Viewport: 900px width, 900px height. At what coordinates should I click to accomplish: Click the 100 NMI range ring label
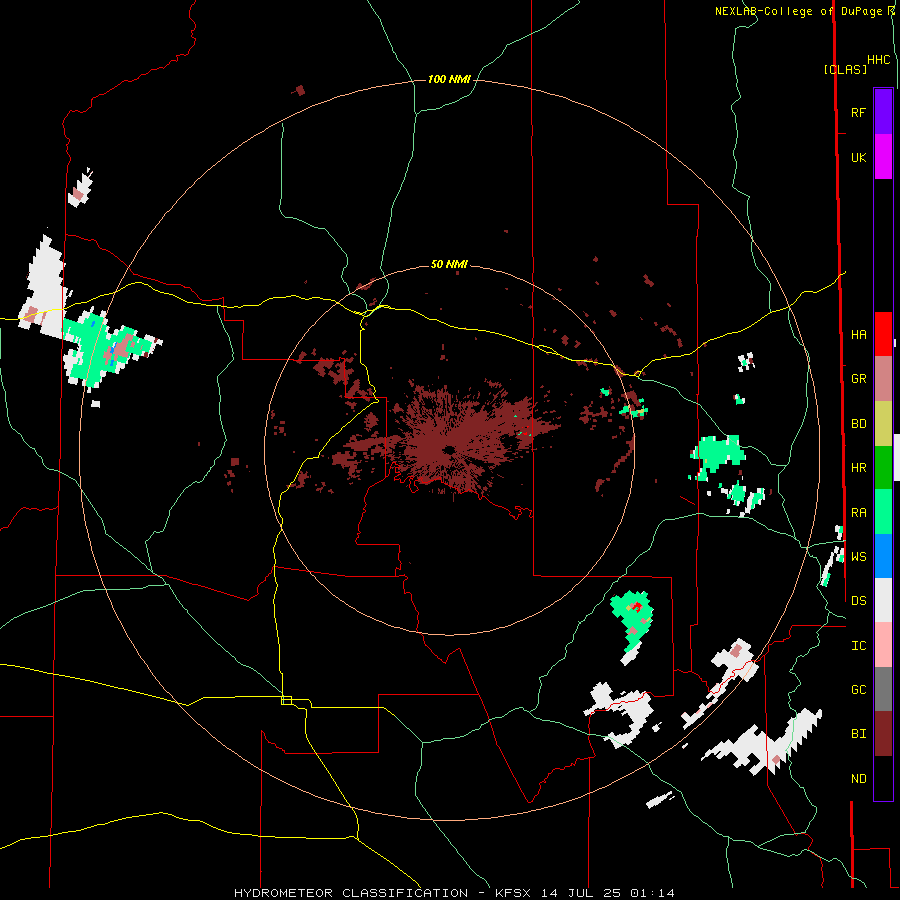tap(449, 79)
